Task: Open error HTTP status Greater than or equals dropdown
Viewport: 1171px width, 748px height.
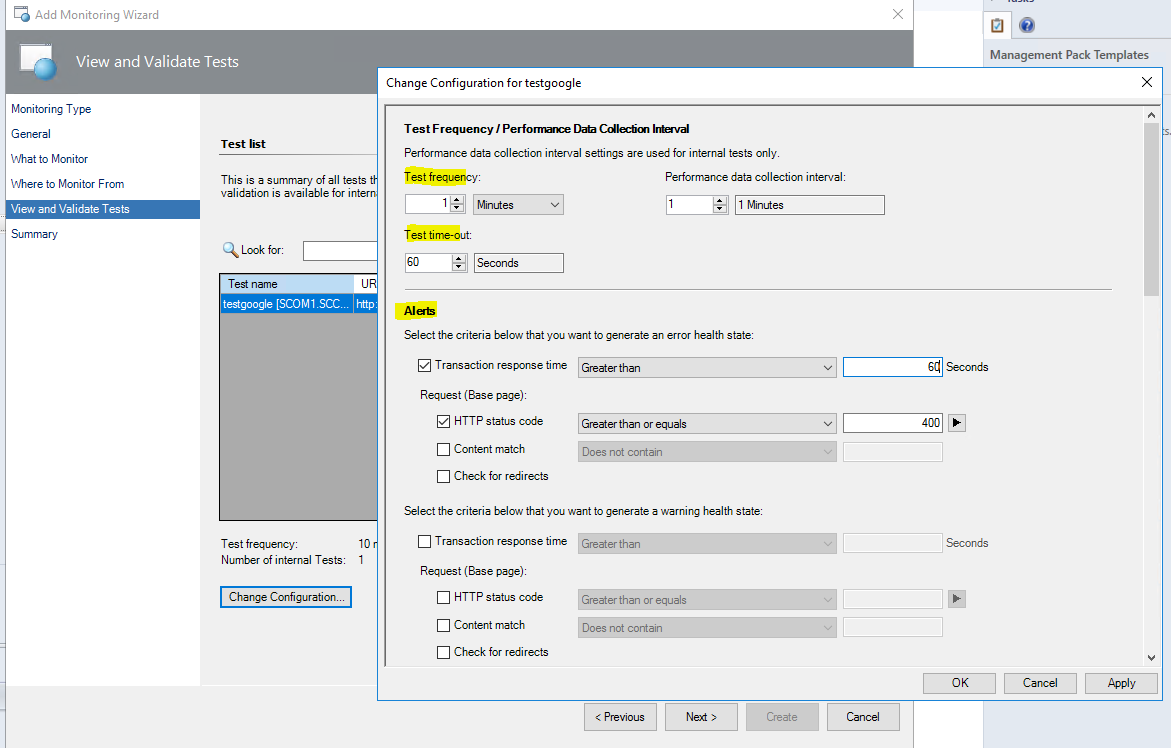Action: [x=707, y=423]
